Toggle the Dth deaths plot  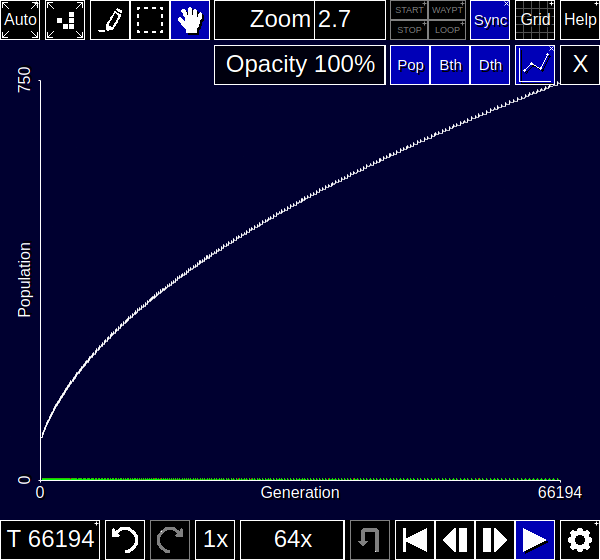490,65
